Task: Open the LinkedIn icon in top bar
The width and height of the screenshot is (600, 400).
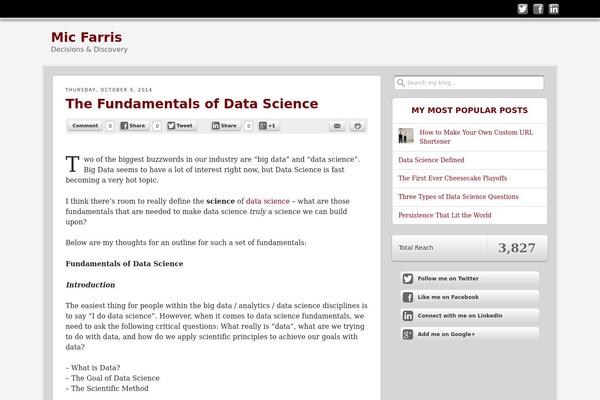Action: (x=554, y=9)
